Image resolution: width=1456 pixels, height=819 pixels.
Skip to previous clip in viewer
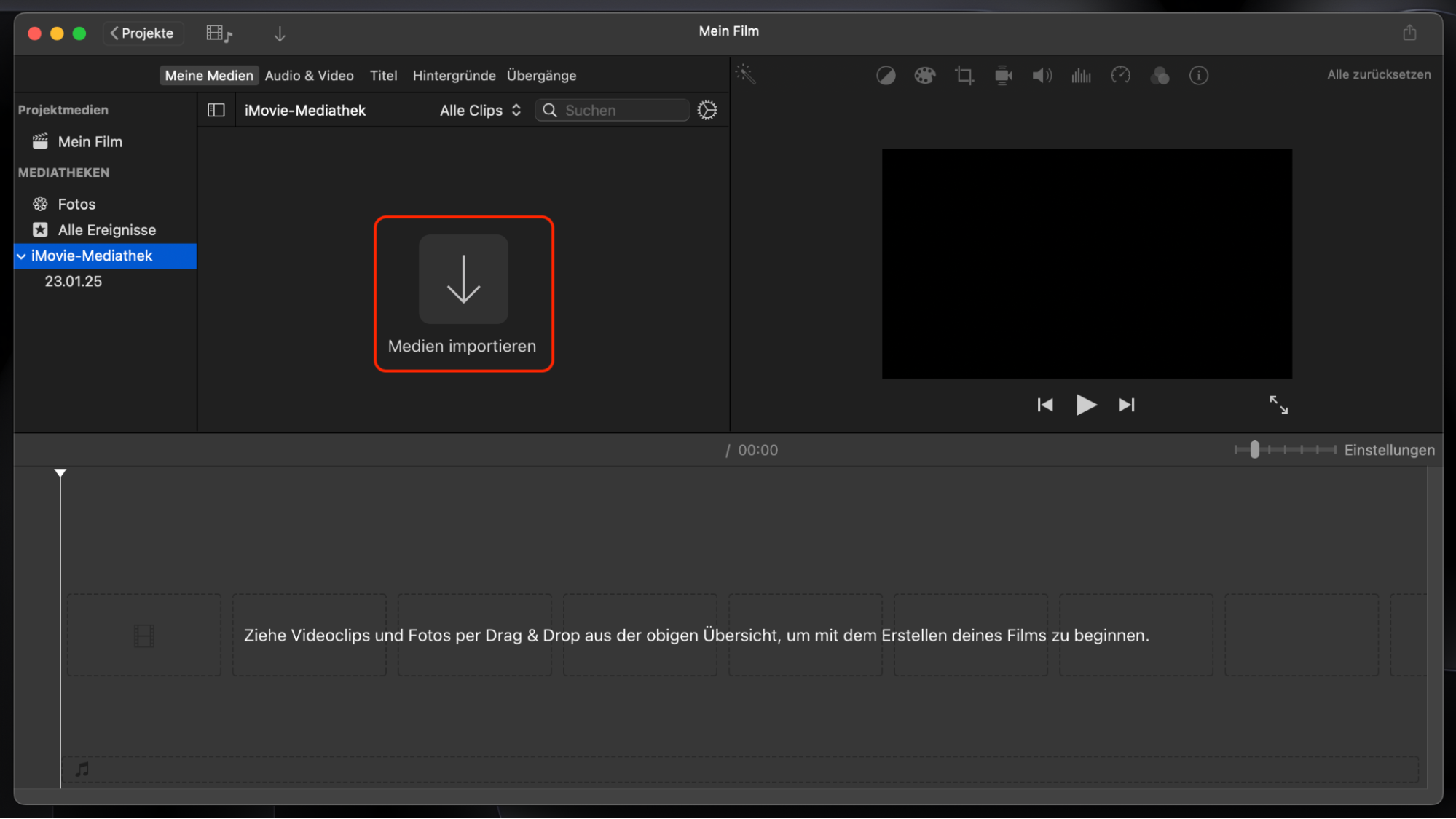coord(1045,405)
